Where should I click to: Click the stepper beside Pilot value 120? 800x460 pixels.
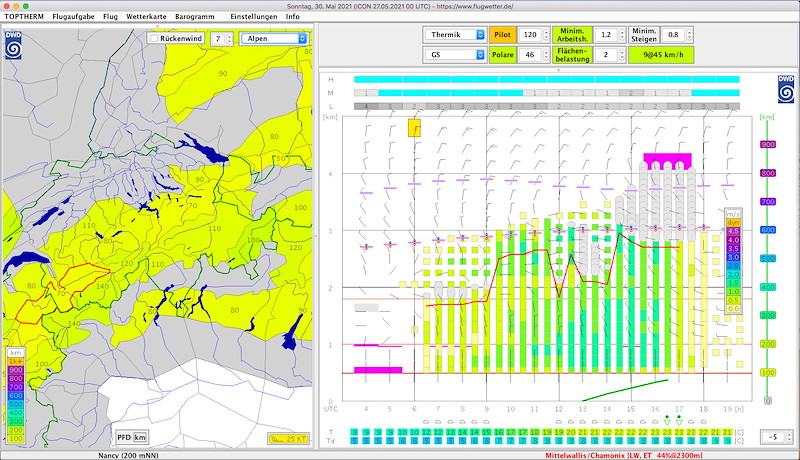[x=546, y=35]
